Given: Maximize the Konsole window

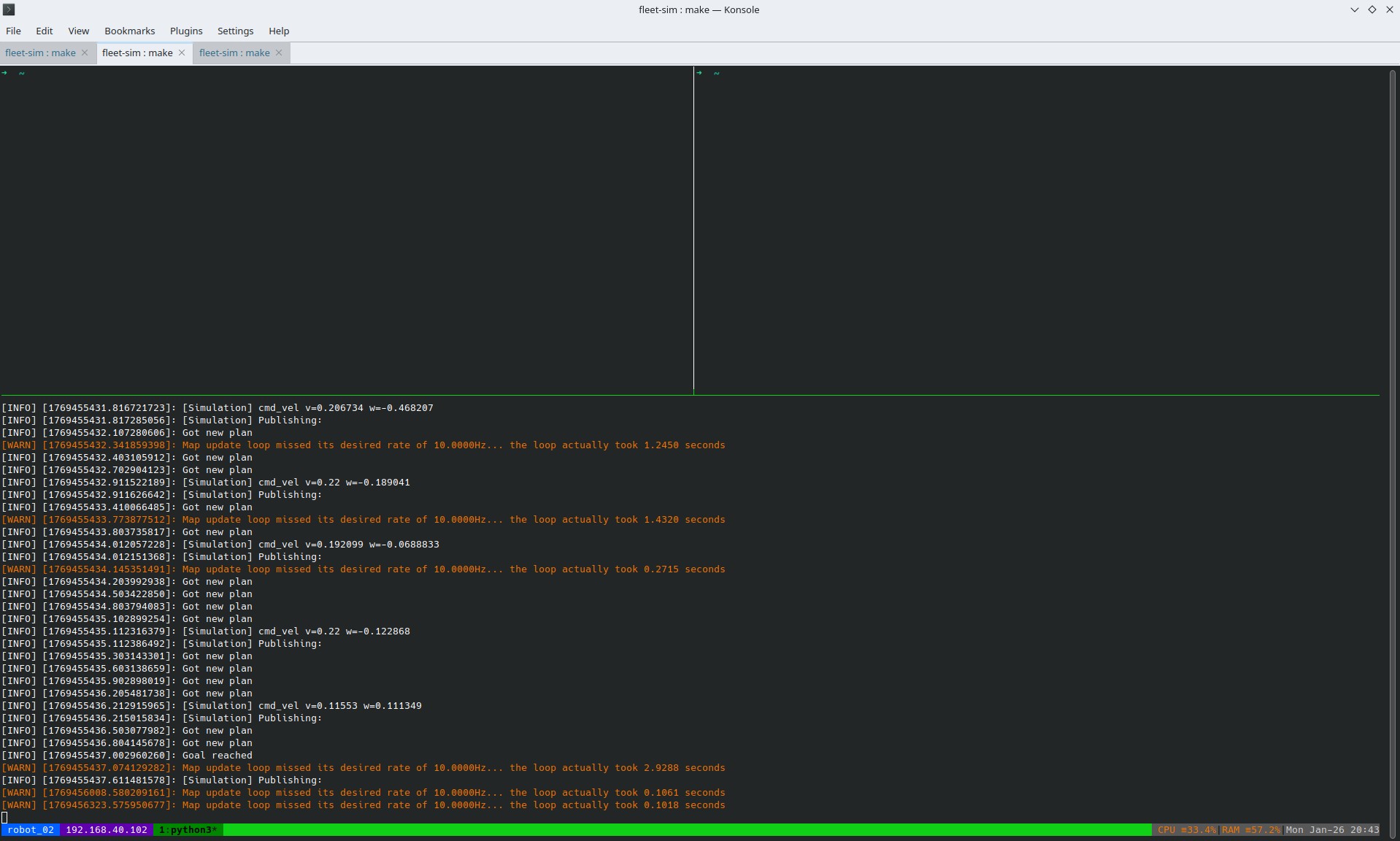Looking at the screenshot, I should click(x=1372, y=9).
